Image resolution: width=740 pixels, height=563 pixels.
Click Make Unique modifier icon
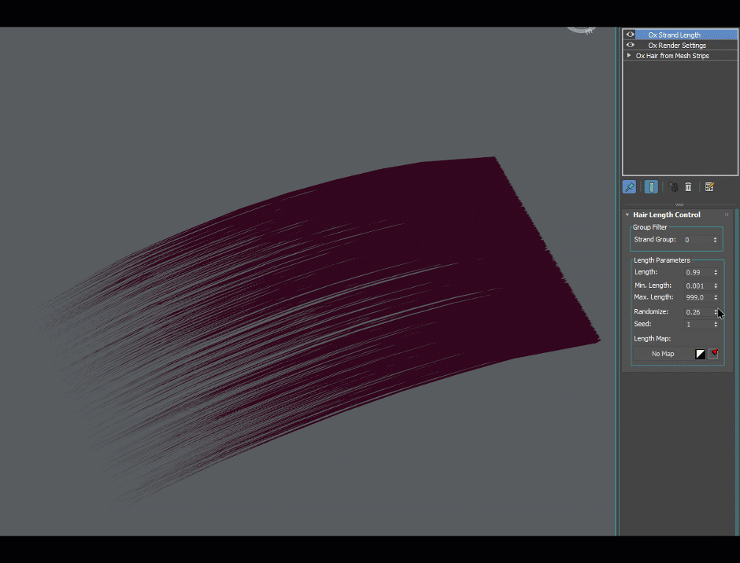(673, 187)
